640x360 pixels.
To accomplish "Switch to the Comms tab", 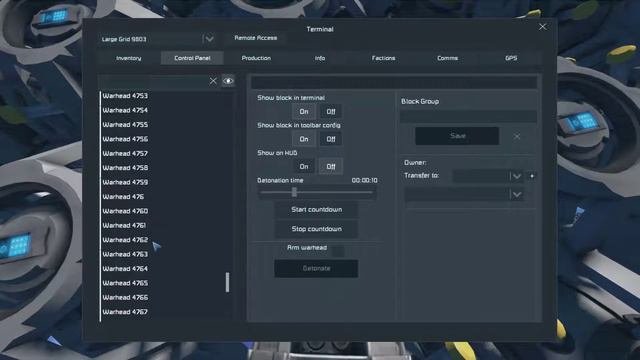I will click(447, 58).
